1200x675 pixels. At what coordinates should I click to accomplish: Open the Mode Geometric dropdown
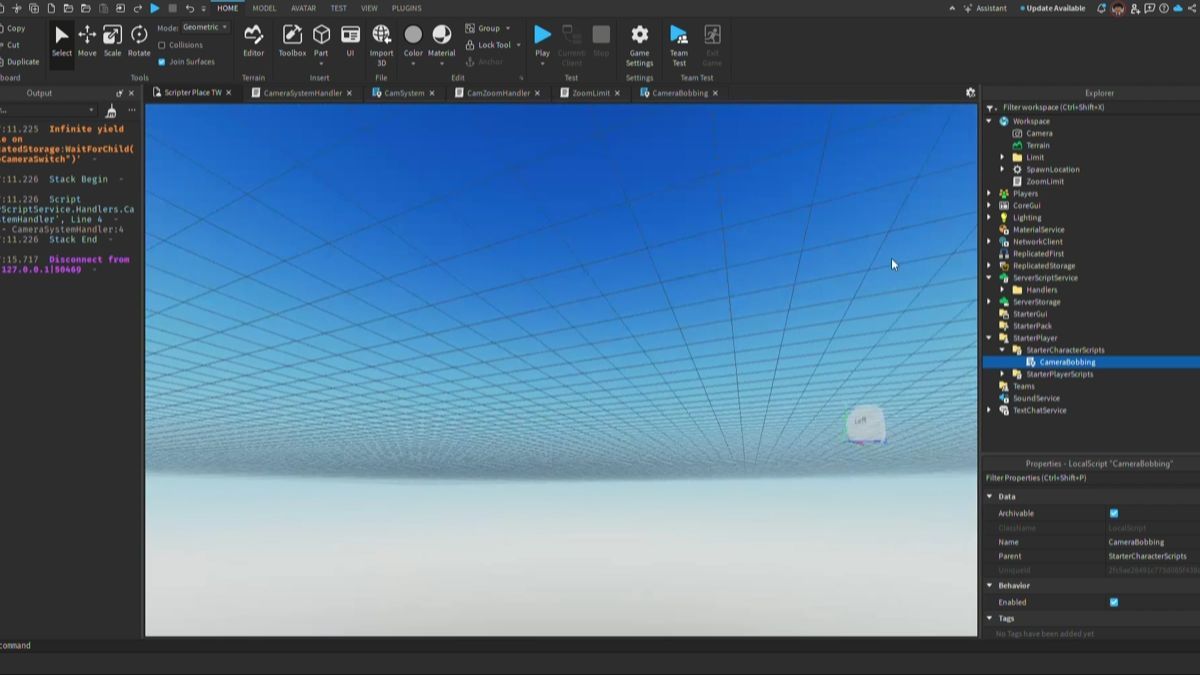pos(205,27)
